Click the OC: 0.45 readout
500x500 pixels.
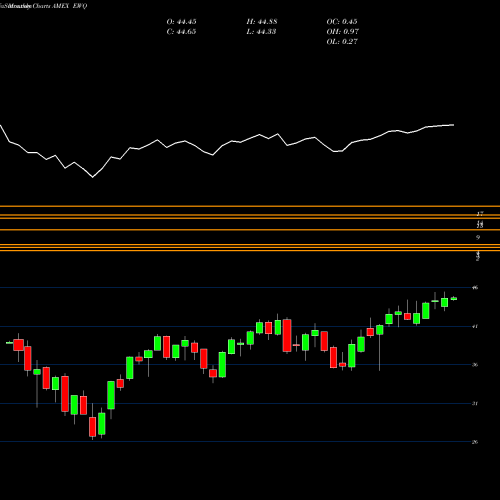pos(342,22)
